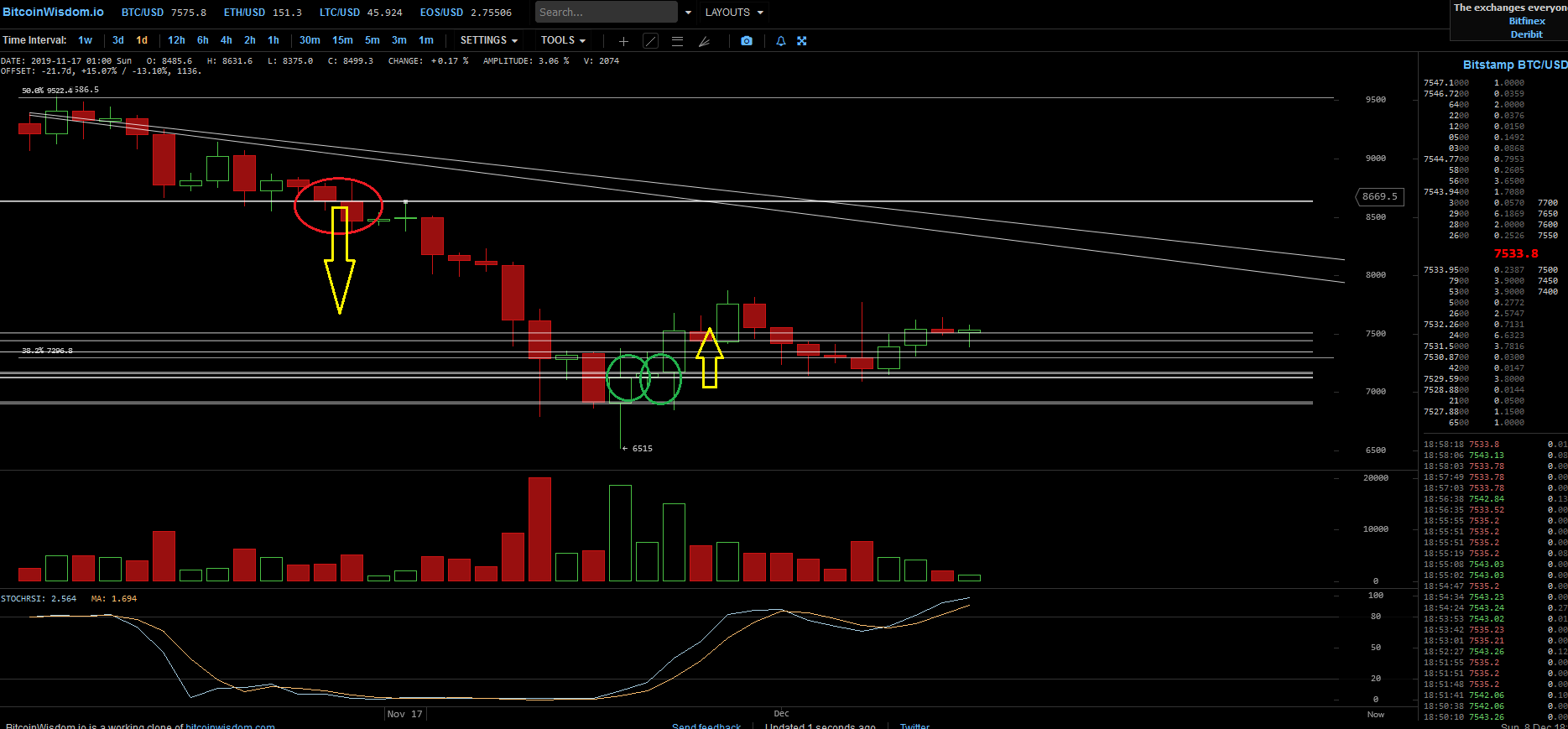Open the Deribit exchange link

tap(1527, 34)
